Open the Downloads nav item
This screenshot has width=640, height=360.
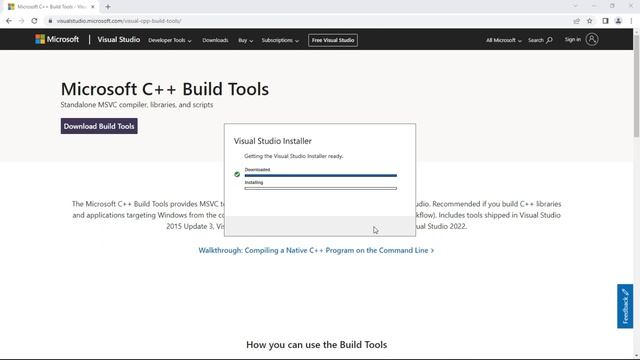click(x=215, y=40)
